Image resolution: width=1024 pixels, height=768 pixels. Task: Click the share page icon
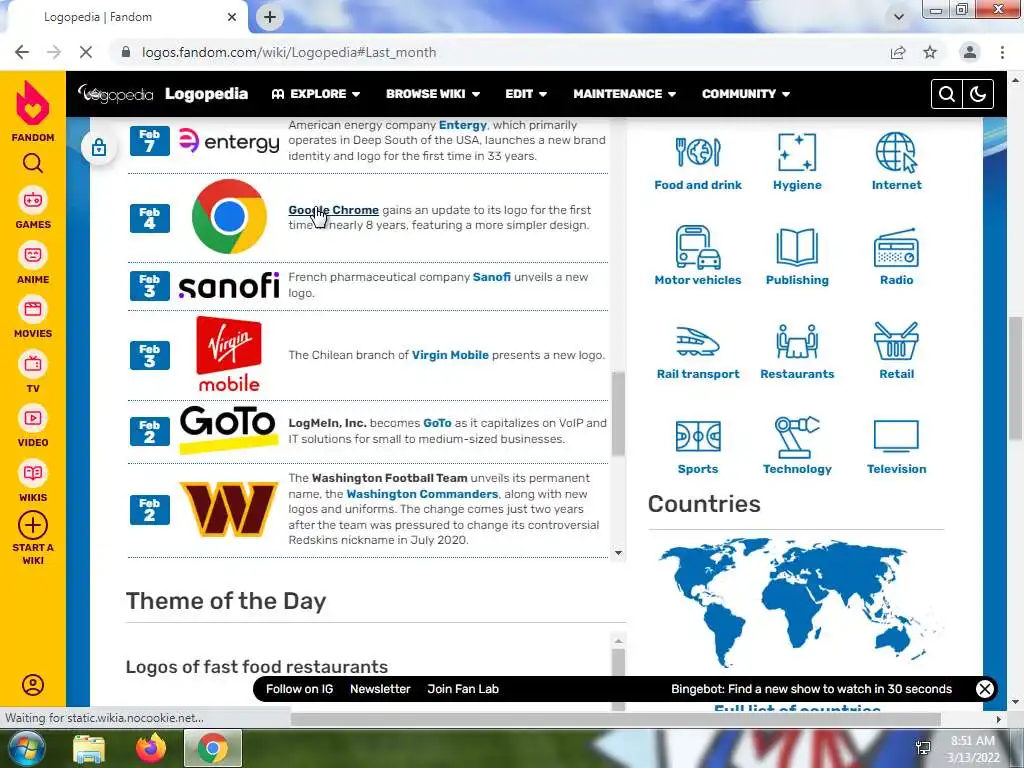pyautogui.click(x=898, y=52)
